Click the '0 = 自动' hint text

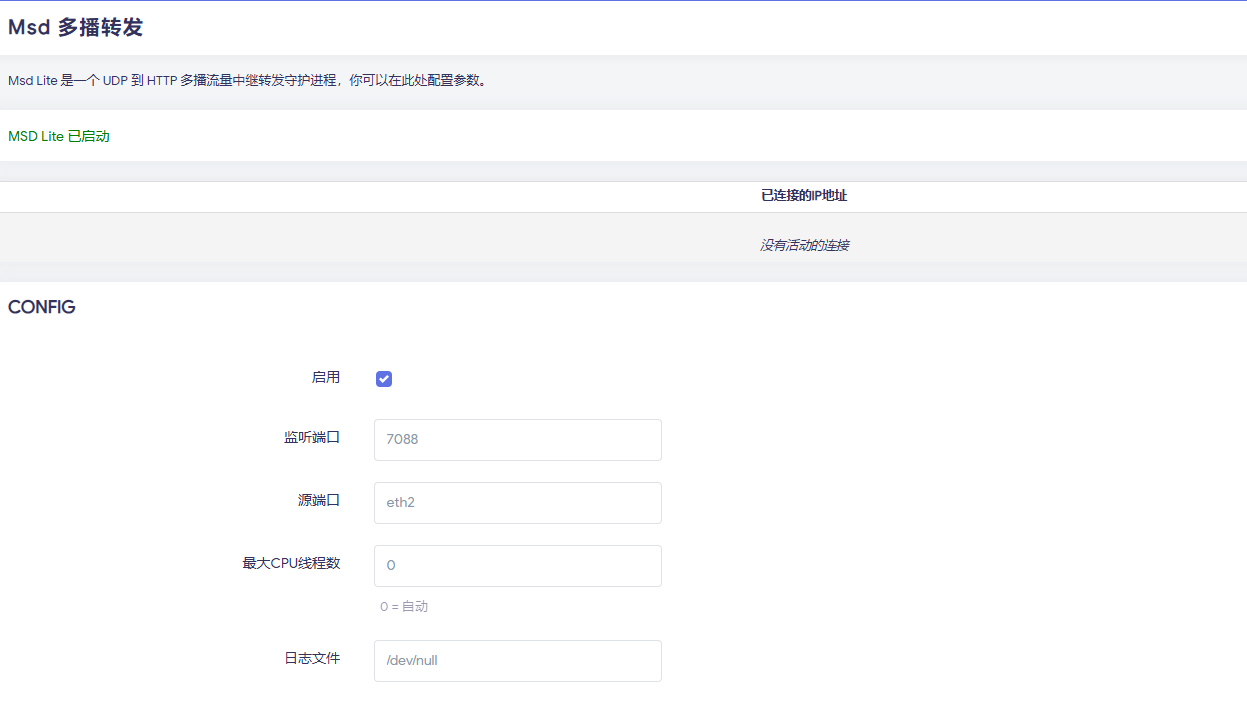pyautogui.click(x=404, y=607)
